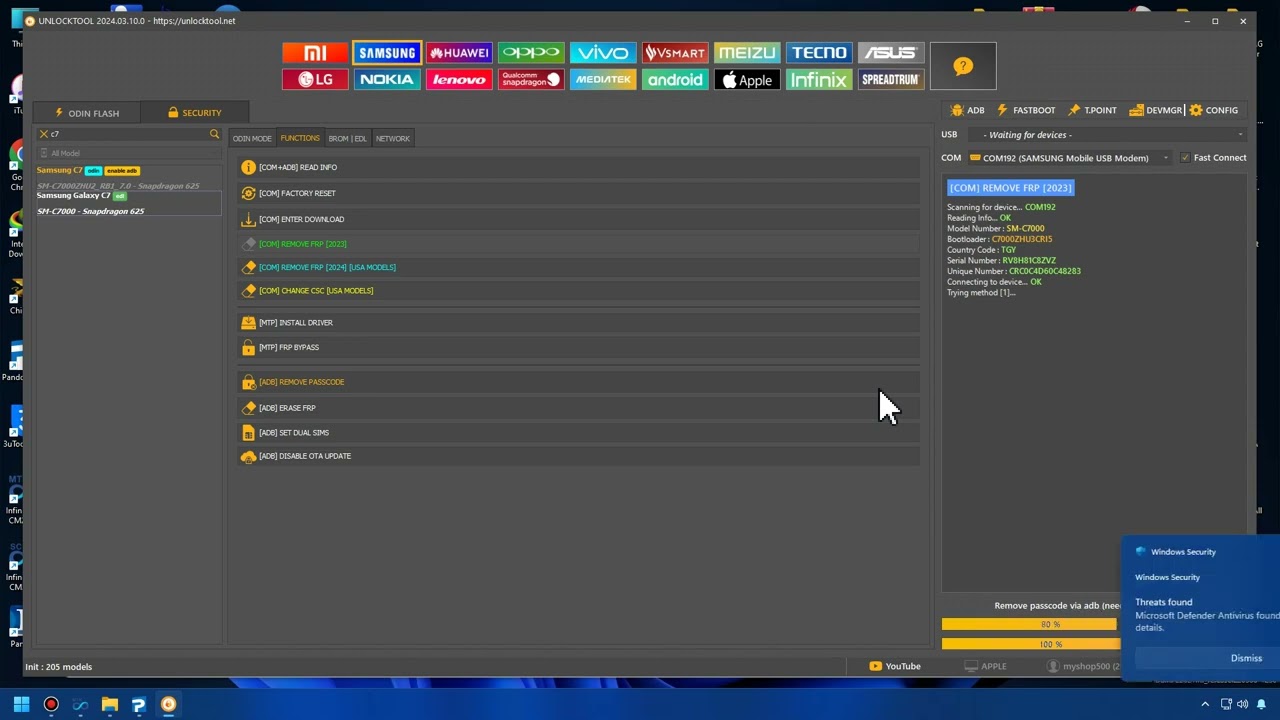Open the ASUS brand section
Image resolution: width=1280 pixels, height=720 pixels.
click(x=891, y=53)
